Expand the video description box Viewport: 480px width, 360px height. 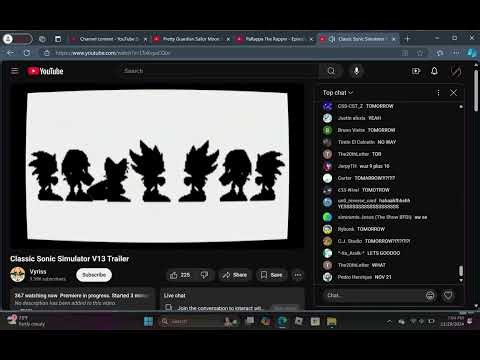coord(83,299)
